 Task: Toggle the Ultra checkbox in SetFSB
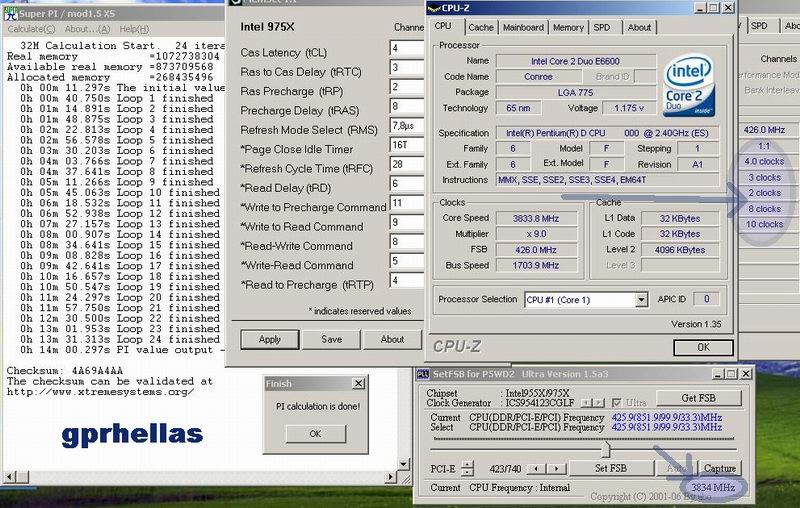(617, 402)
